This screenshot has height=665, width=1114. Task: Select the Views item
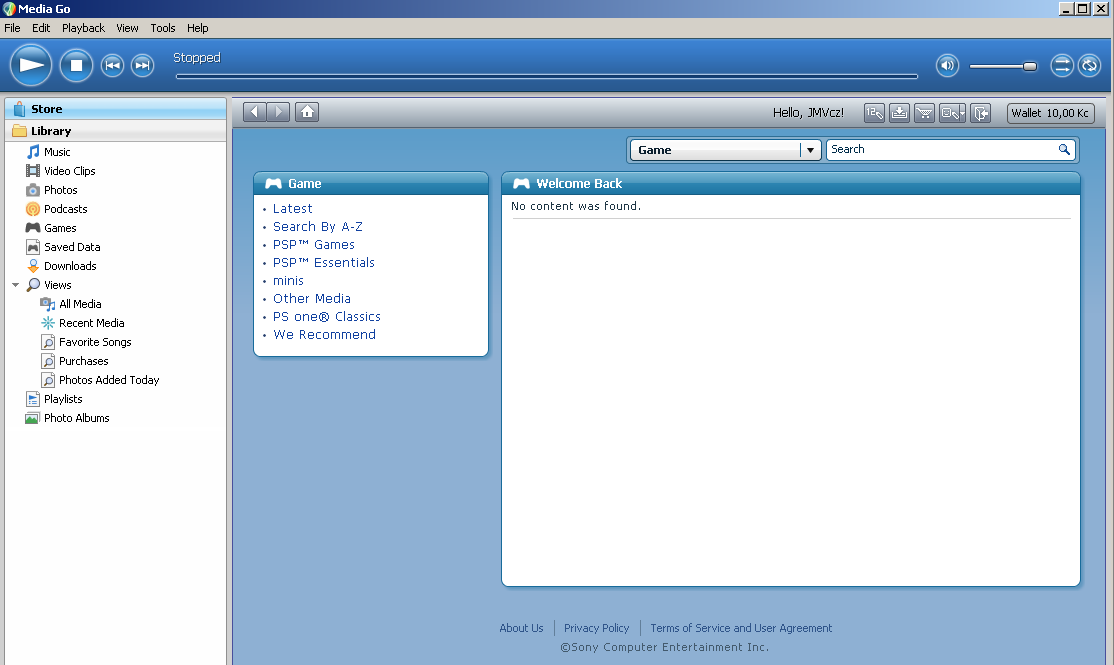(58, 285)
